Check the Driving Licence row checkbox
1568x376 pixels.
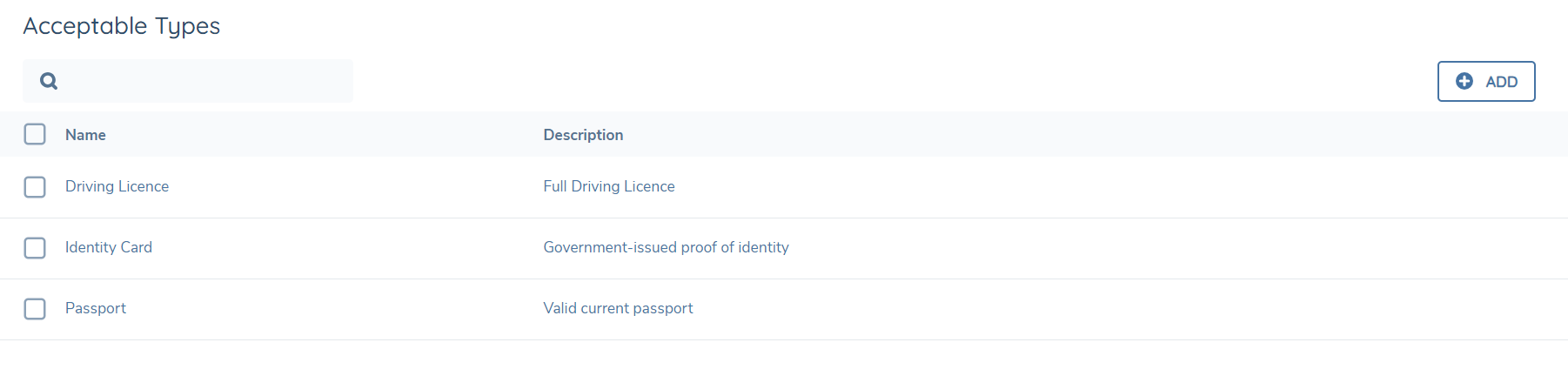35,187
